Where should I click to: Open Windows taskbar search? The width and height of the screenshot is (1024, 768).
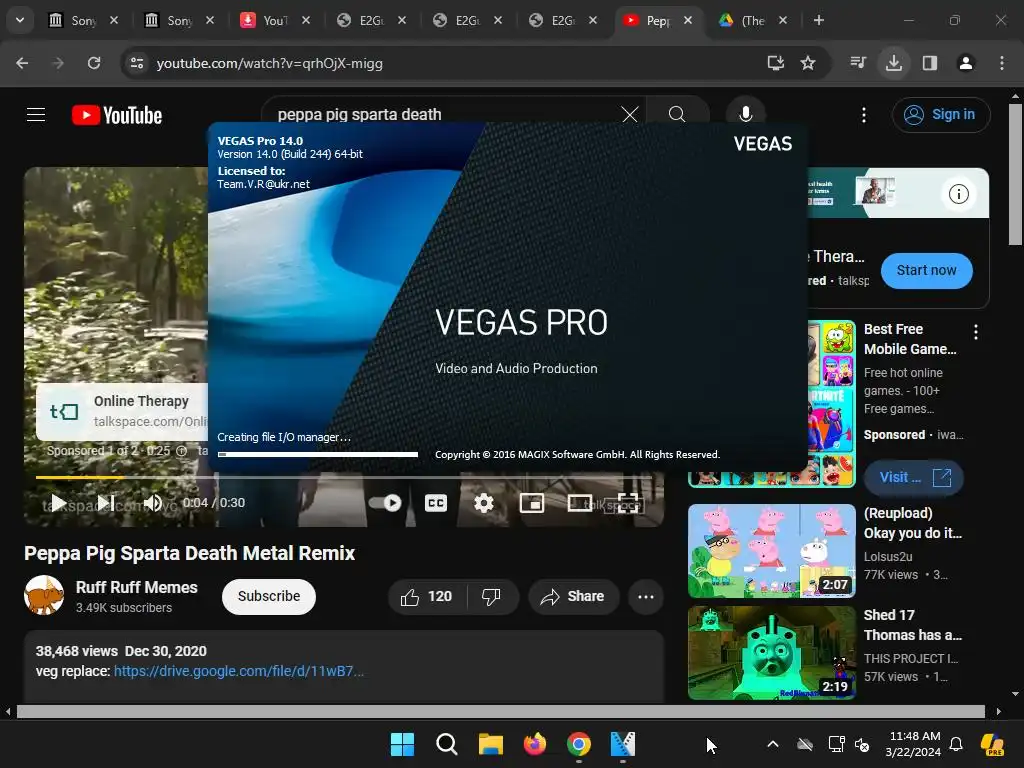pyautogui.click(x=447, y=744)
